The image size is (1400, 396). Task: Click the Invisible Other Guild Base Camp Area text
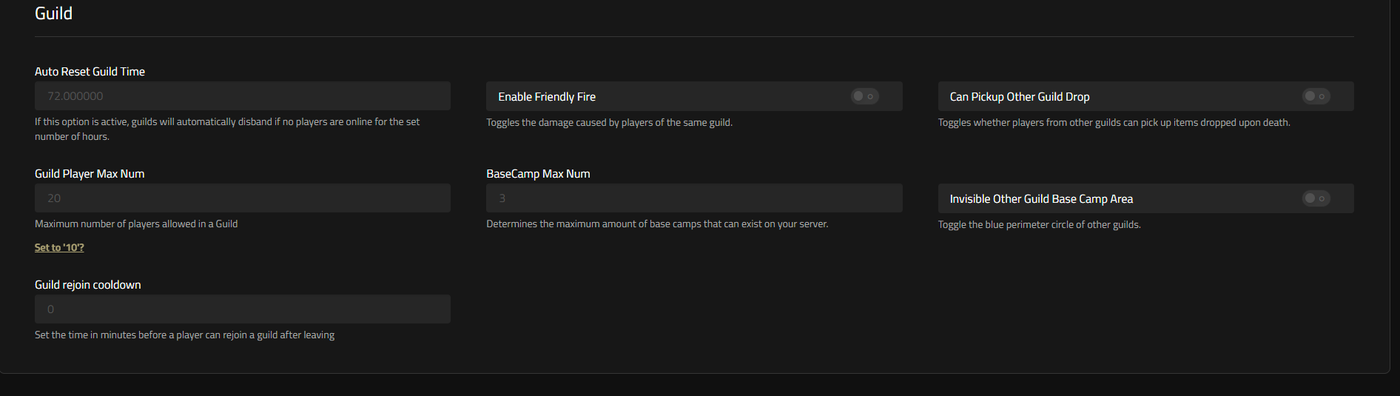[1041, 199]
